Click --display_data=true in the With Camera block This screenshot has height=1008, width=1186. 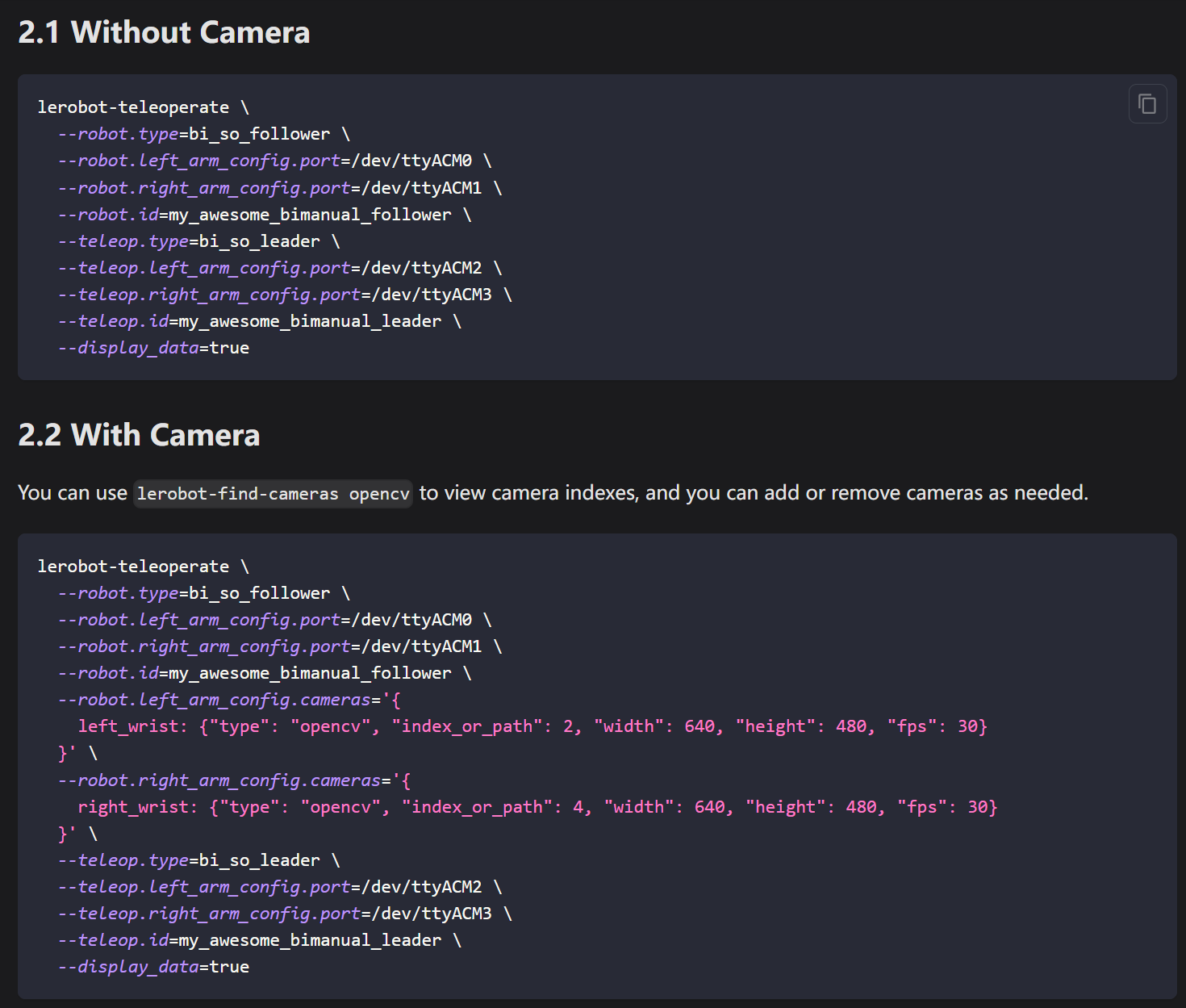pos(153,967)
